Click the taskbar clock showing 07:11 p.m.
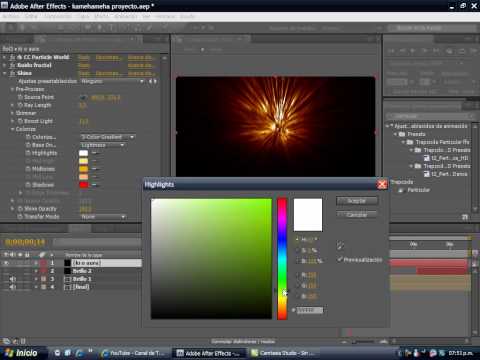The width and height of the screenshot is (480, 360). [460, 353]
